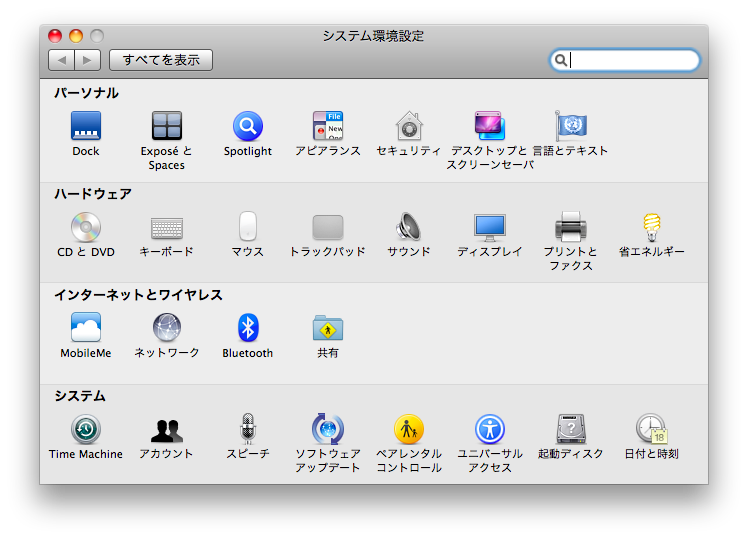
Task: Minimize window with yellow button
Action: [76, 36]
